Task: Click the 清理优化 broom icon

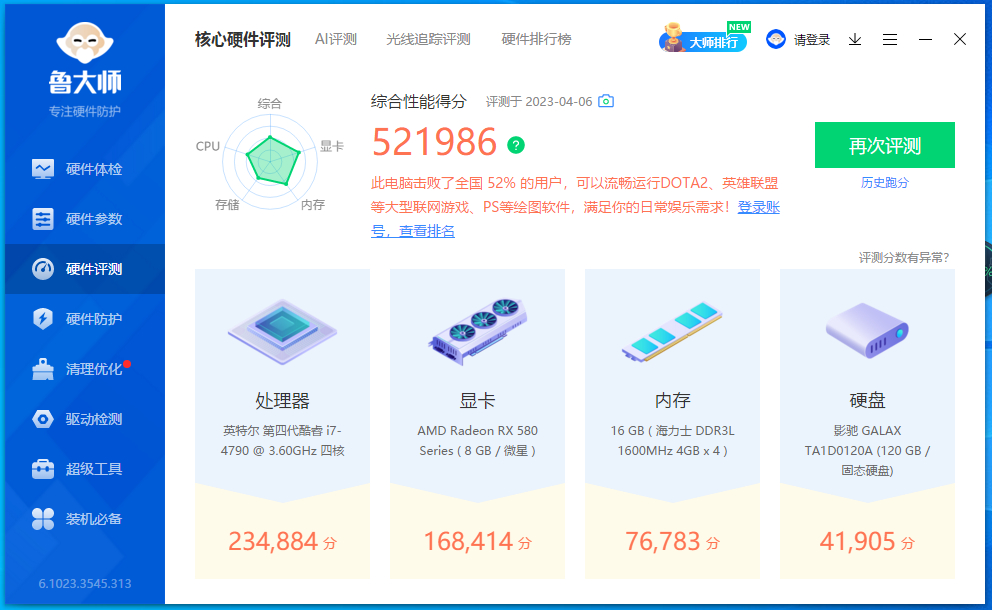Action: coord(43,369)
